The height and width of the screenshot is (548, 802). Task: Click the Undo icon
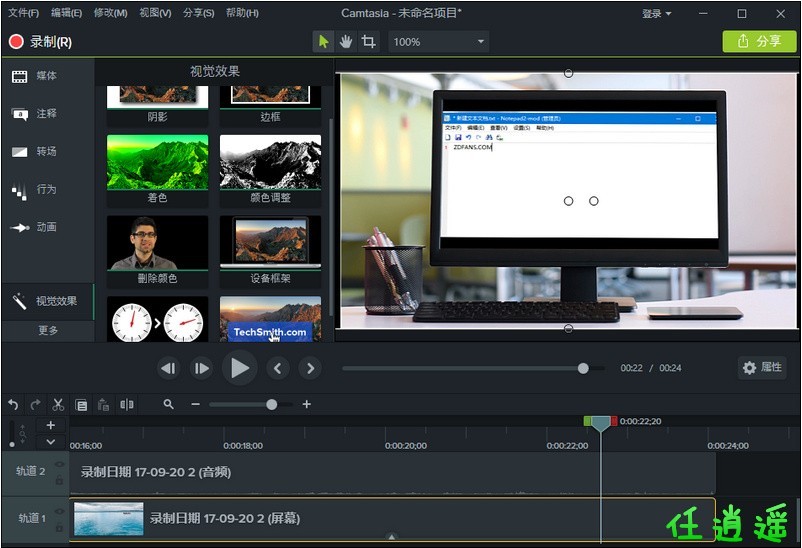tap(13, 405)
